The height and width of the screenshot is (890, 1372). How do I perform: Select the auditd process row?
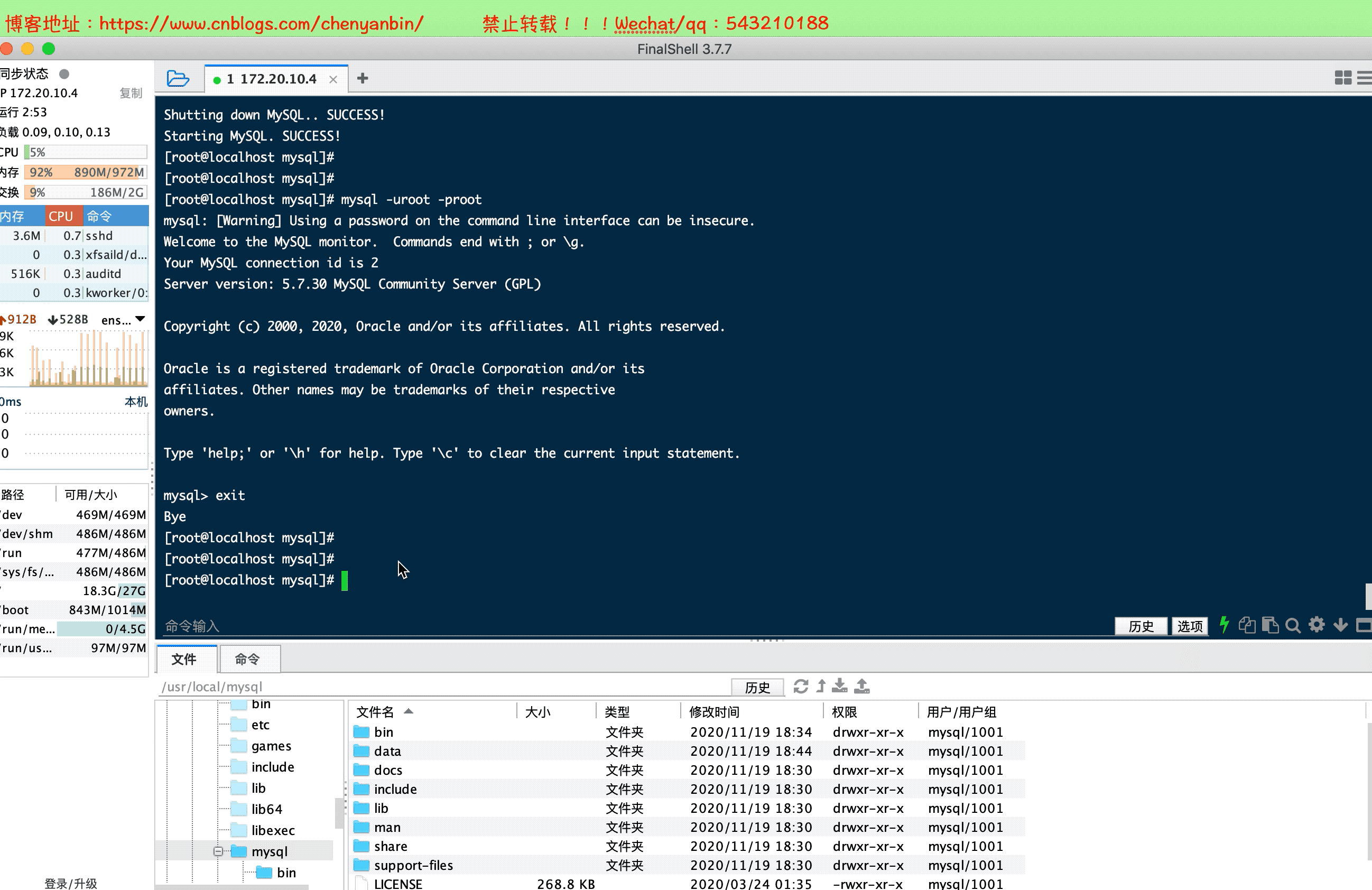74,273
